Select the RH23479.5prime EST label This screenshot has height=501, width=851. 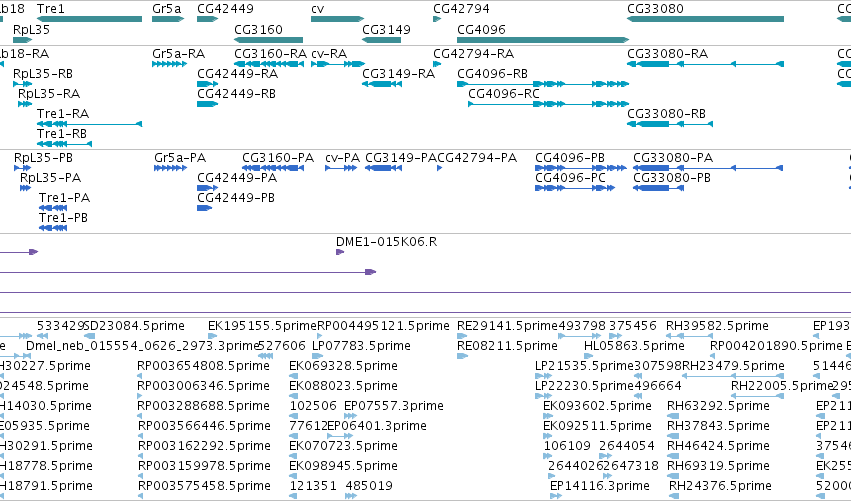tap(733, 366)
